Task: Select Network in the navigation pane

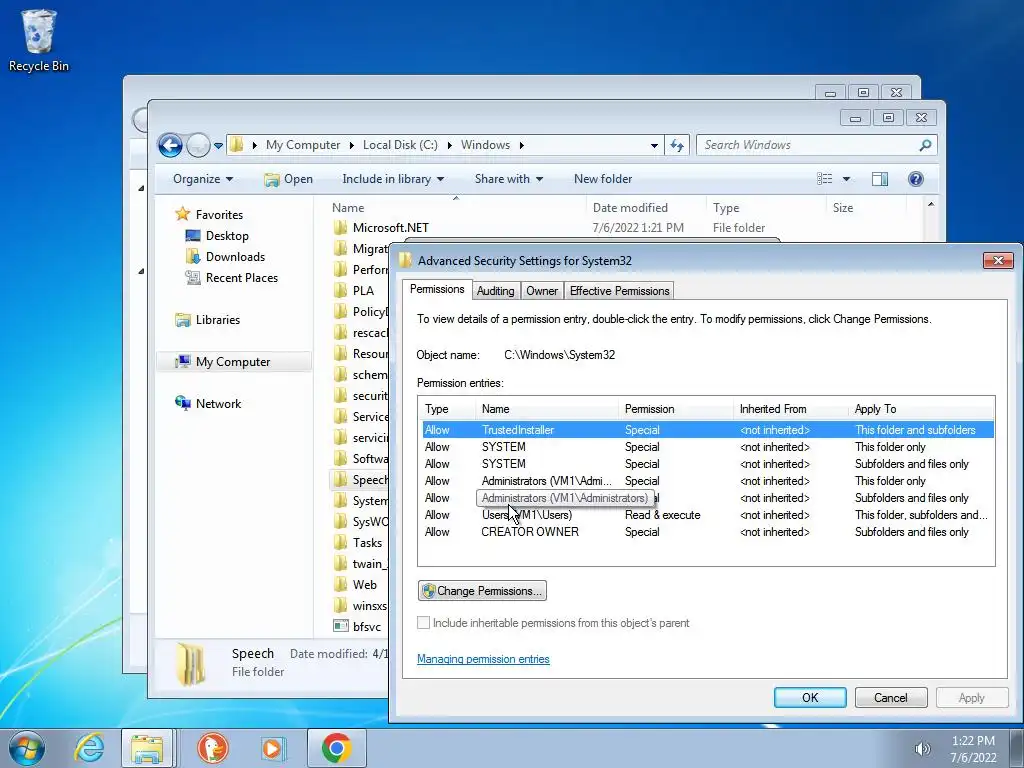Action: 218,404
